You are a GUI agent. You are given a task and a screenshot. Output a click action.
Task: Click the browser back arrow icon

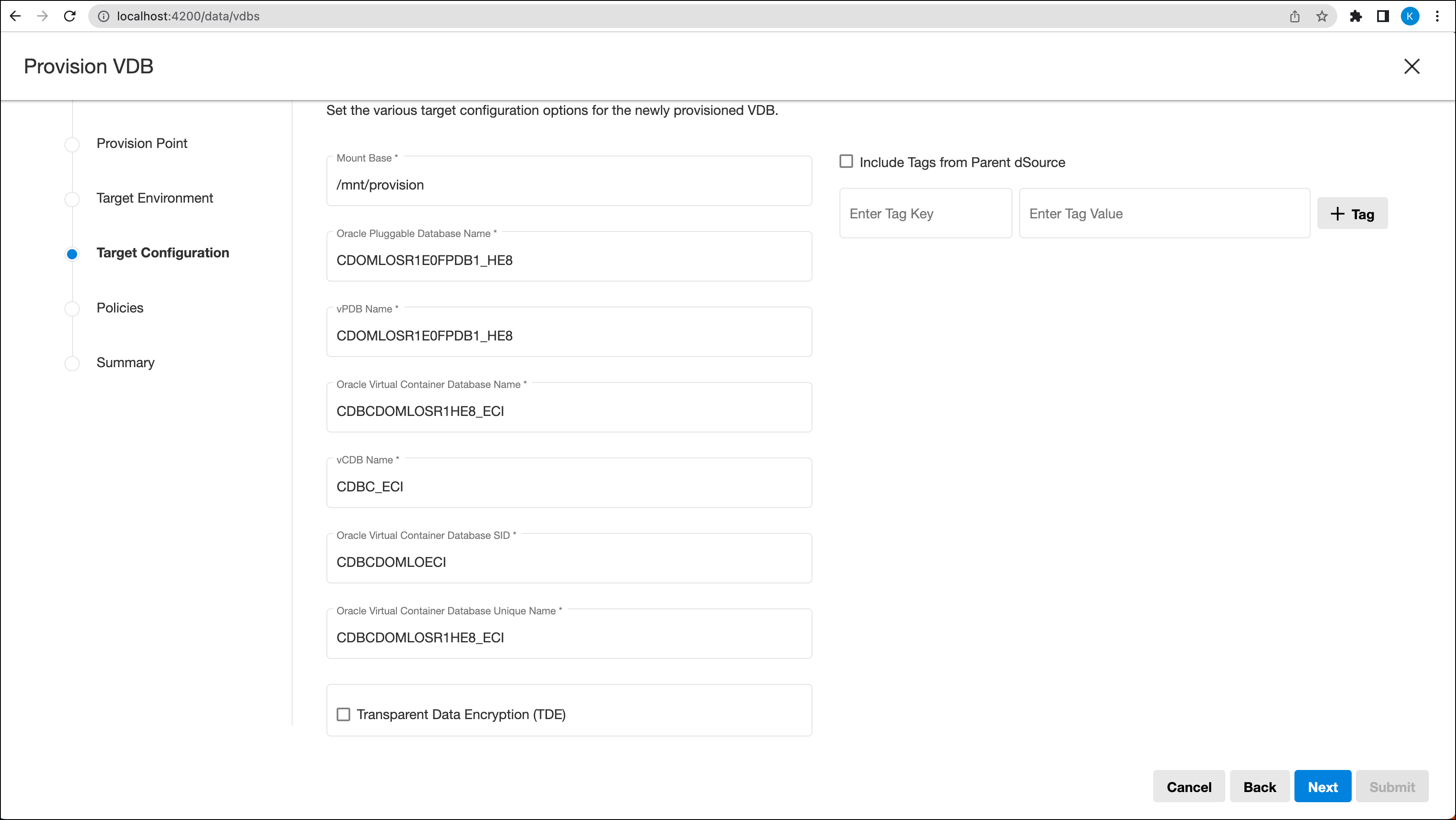pos(15,16)
